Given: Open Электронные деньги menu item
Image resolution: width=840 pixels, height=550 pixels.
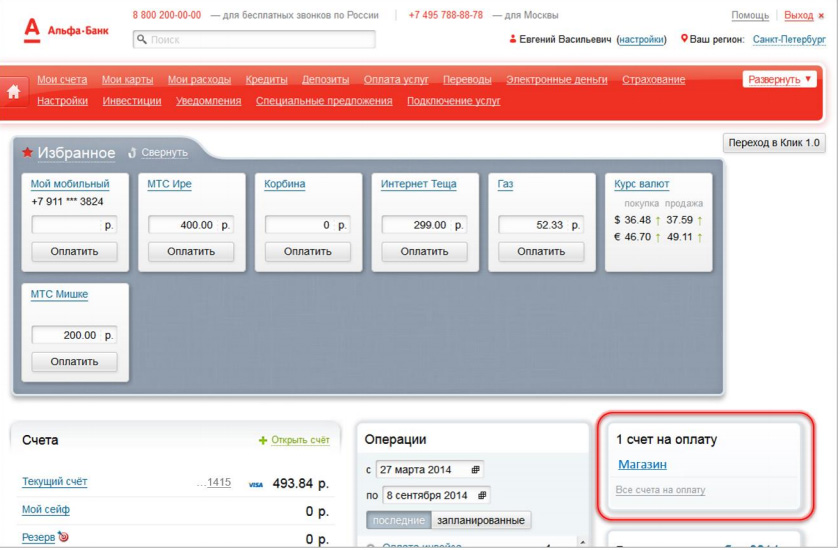Looking at the screenshot, I should pyautogui.click(x=557, y=79).
